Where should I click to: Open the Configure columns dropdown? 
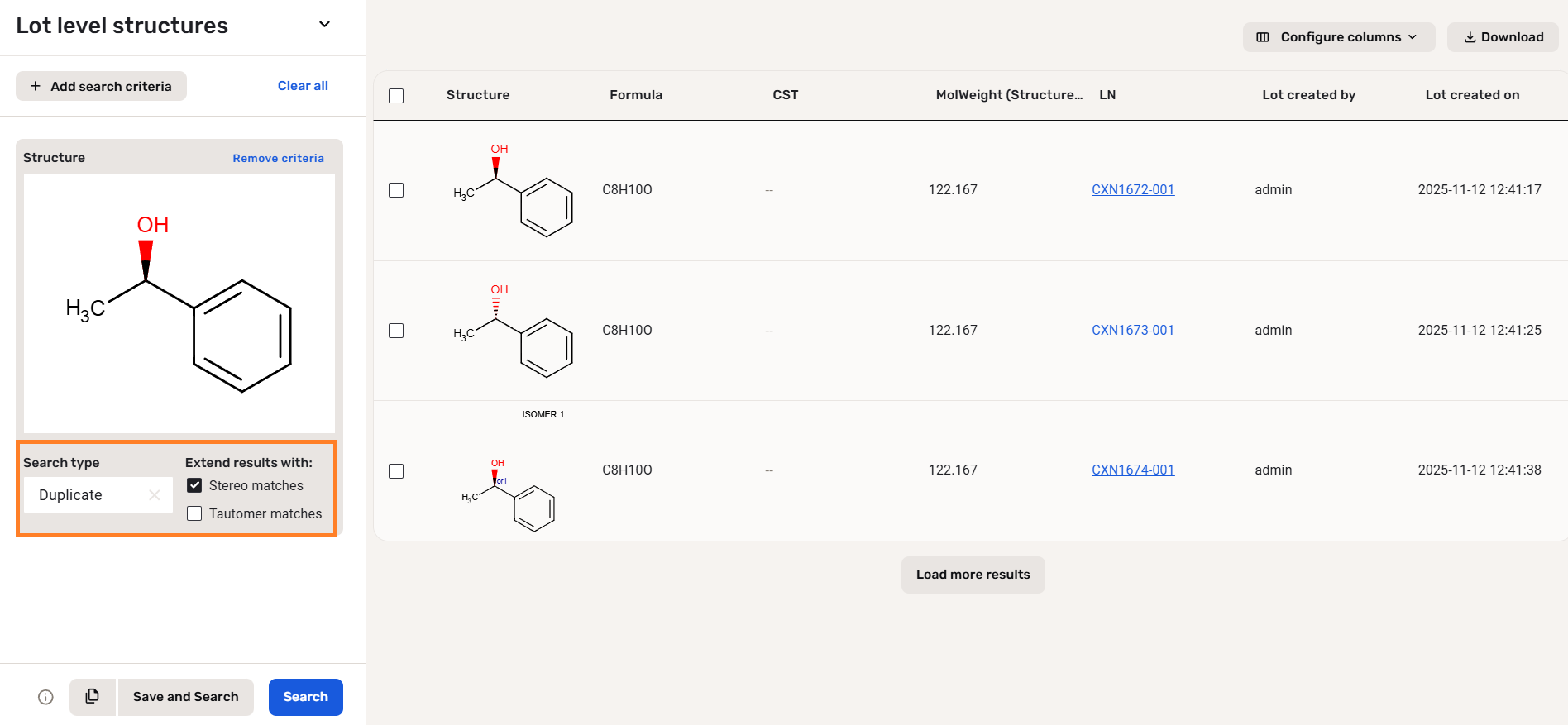tap(1339, 37)
